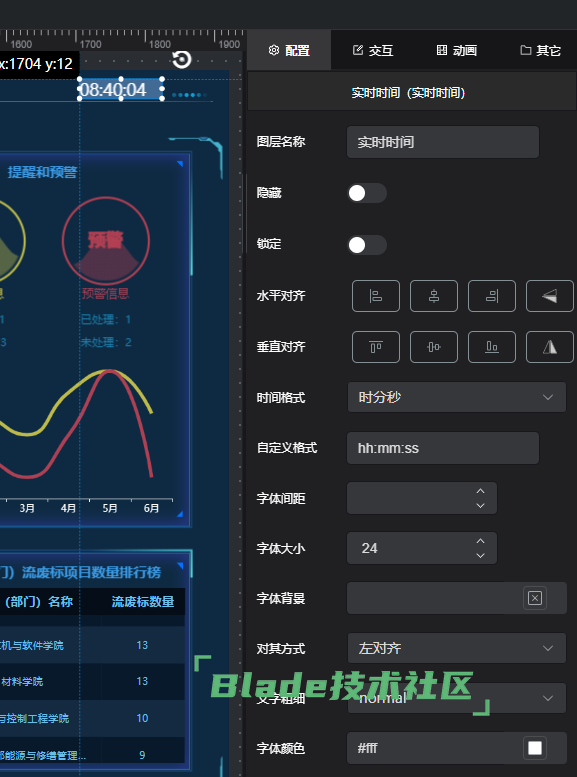Click the horizontal flip icon
This screenshot has height=777, width=577.
(550, 296)
